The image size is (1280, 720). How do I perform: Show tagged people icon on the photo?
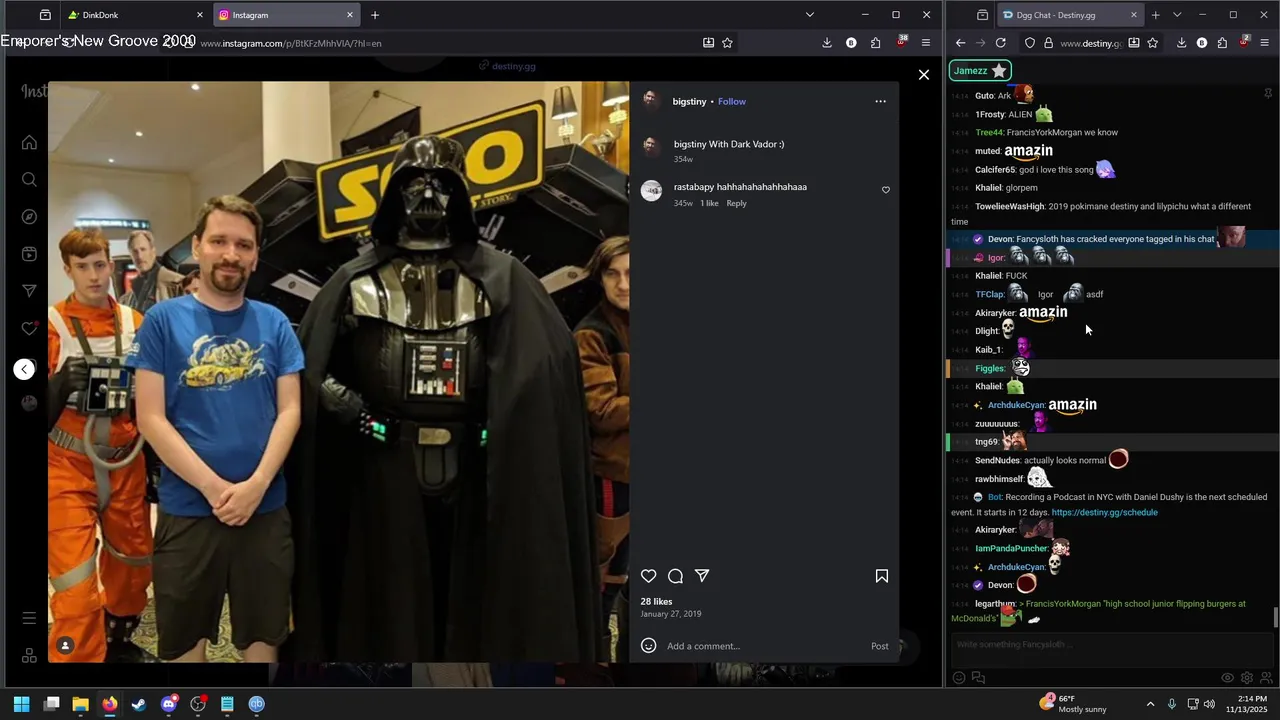[65, 646]
